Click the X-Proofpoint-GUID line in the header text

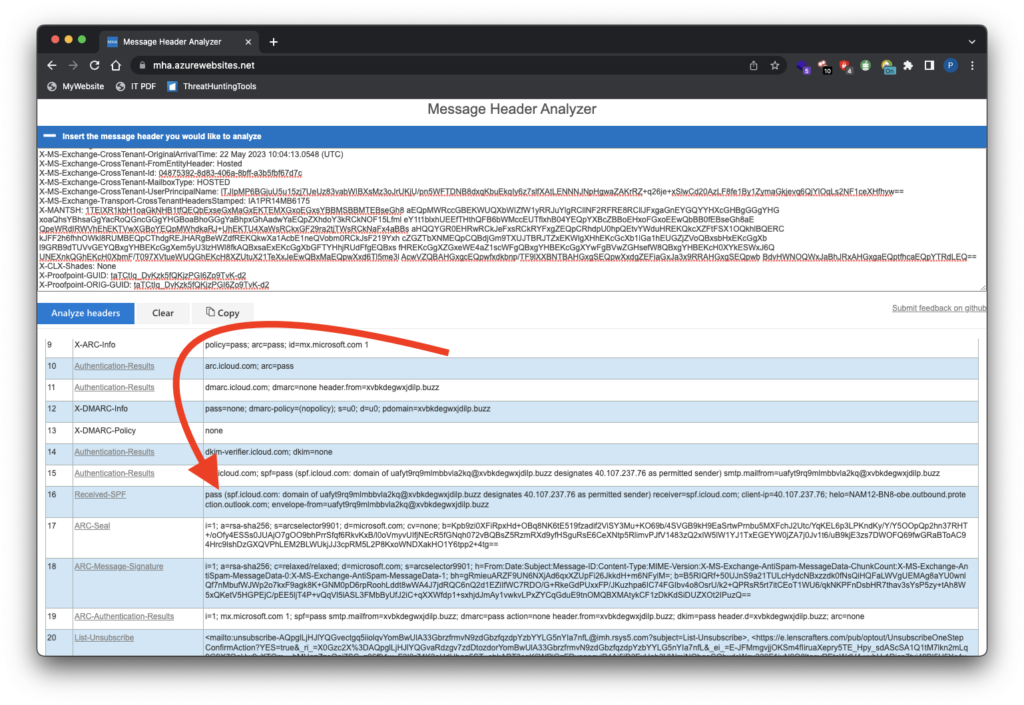point(142,275)
